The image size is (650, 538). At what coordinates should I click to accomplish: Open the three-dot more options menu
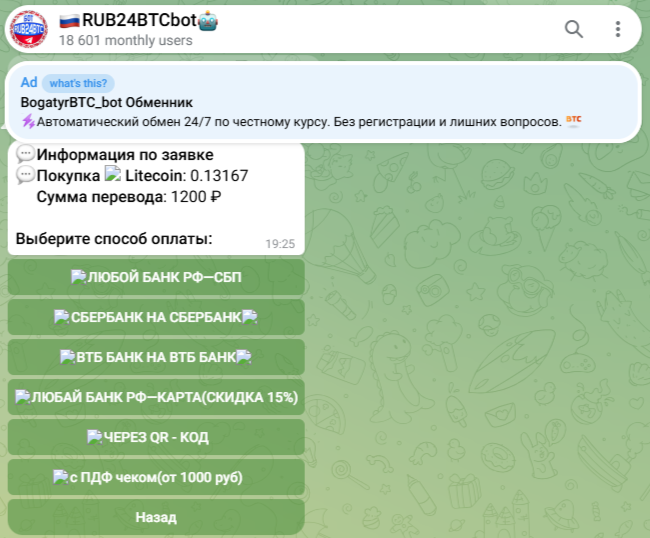pyautogui.click(x=618, y=29)
